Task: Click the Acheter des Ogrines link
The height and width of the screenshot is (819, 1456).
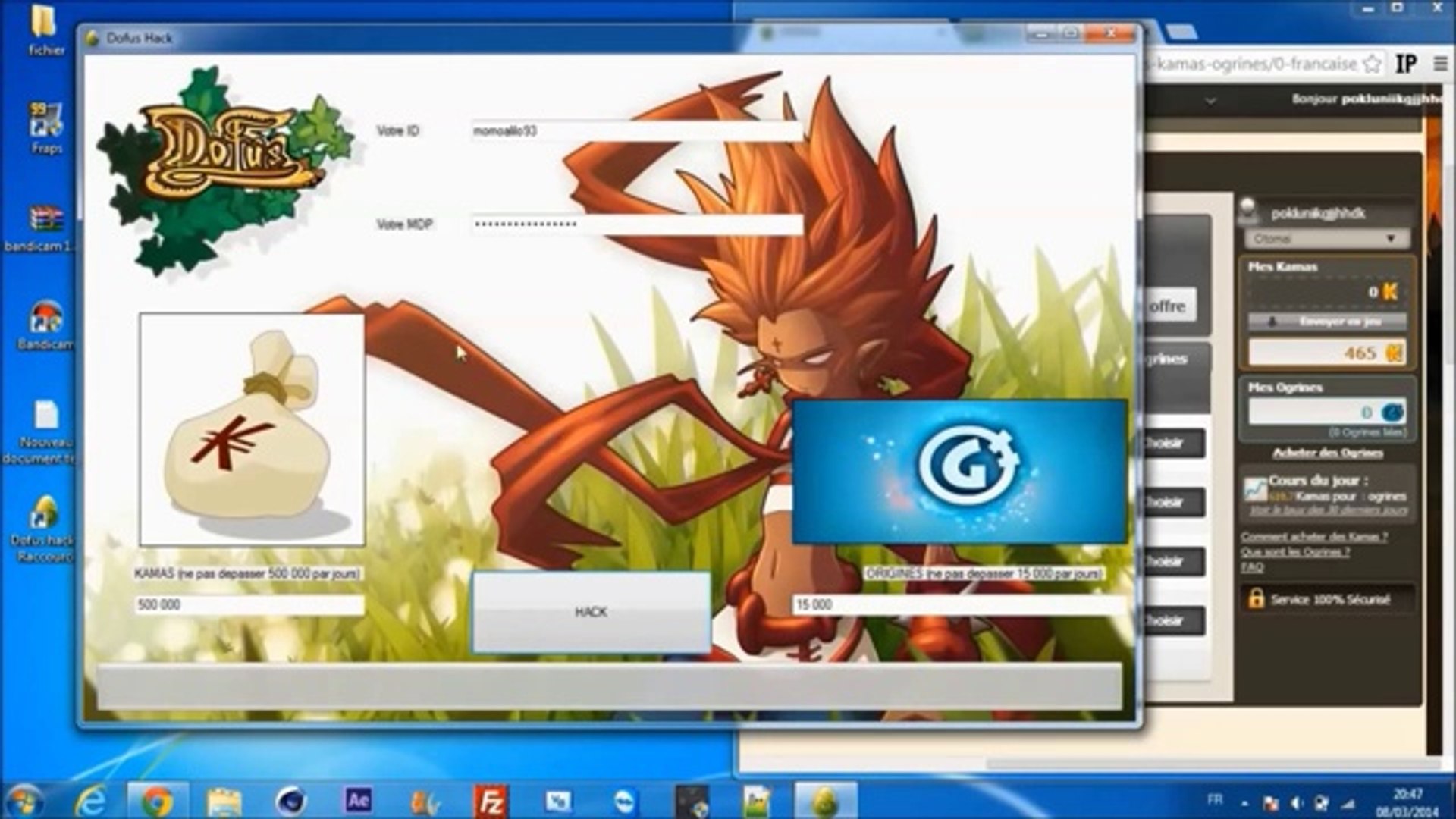Action: (1327, 453)
